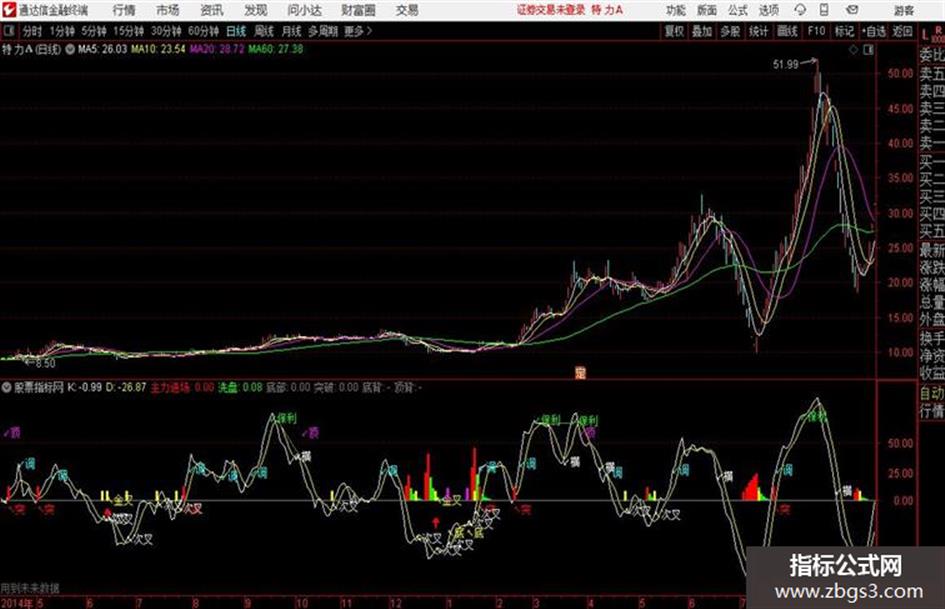Click the 证券交易未登录 login link

[x=551, y=10]
